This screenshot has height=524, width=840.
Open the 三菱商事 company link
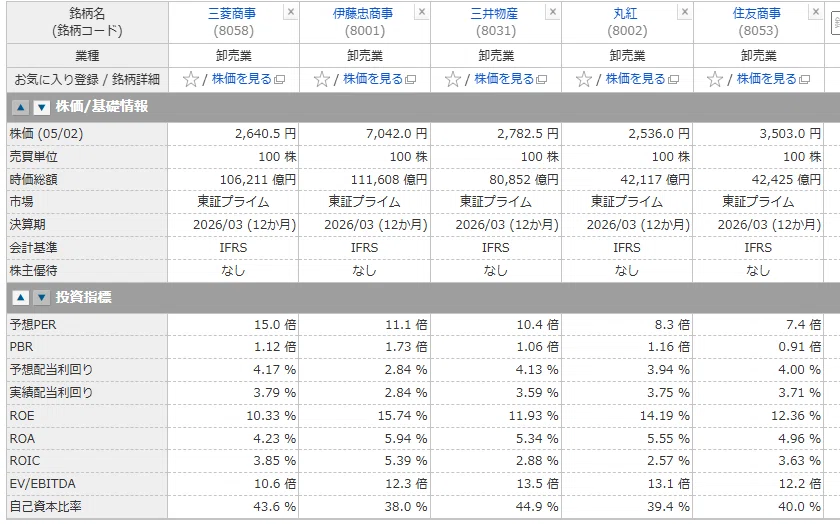point(232,13)
